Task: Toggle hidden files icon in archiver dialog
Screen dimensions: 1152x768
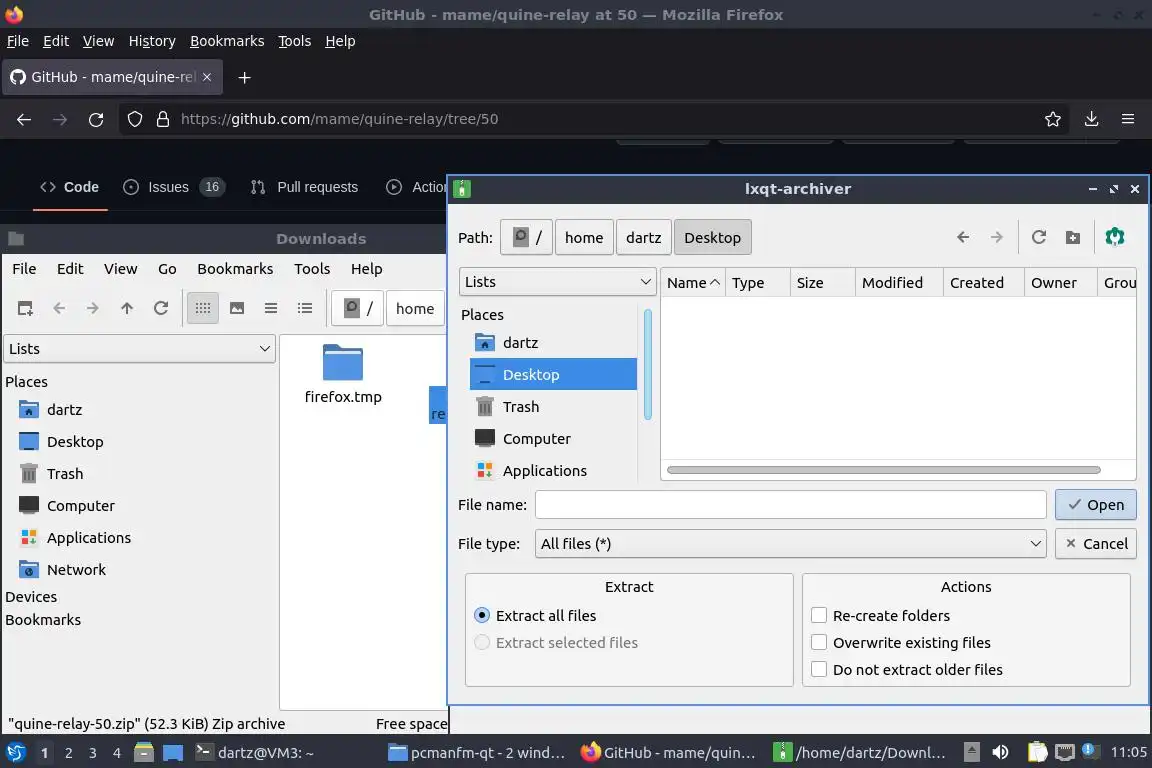Action: click(x=1115, y=237)
